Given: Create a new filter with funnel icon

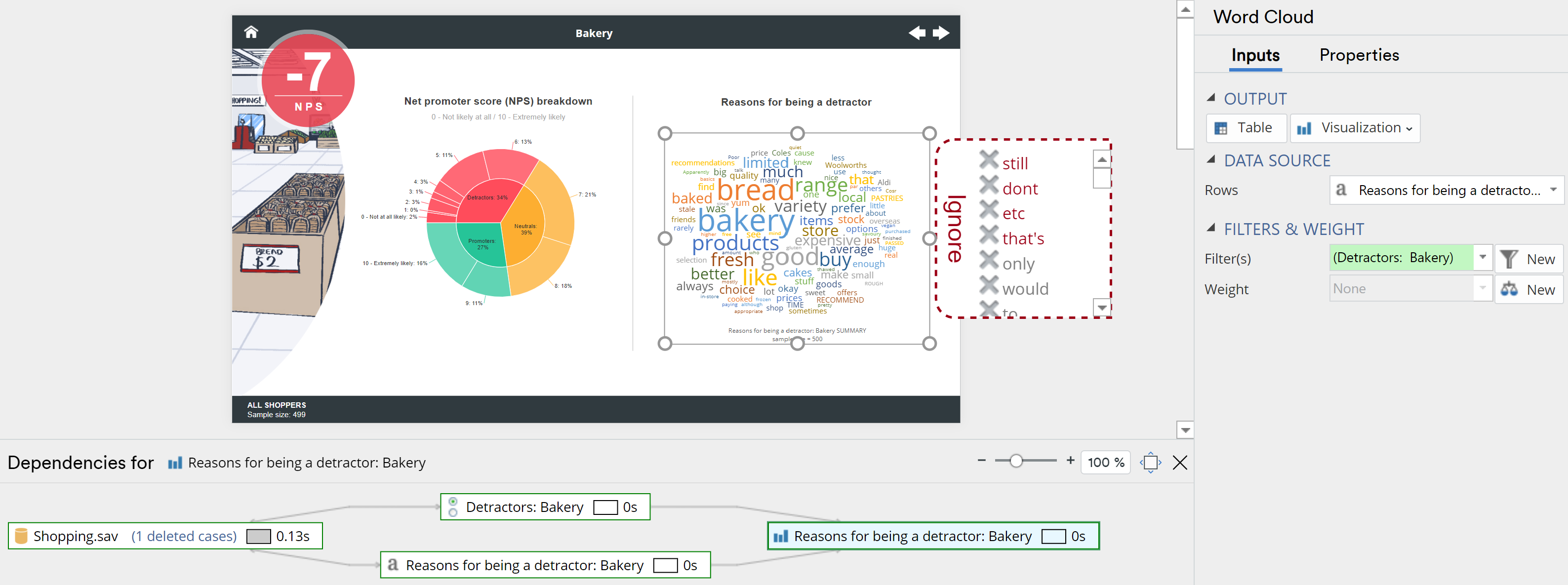Looking at the screenshot, I should [1529, 259].
